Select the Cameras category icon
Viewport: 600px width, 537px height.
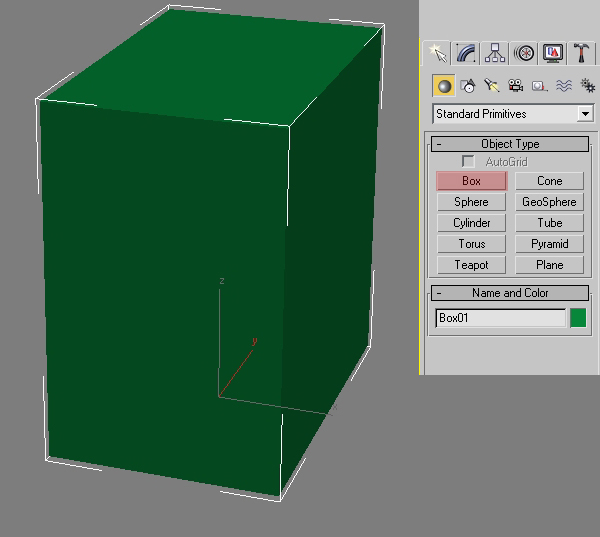tap(515, 86)
